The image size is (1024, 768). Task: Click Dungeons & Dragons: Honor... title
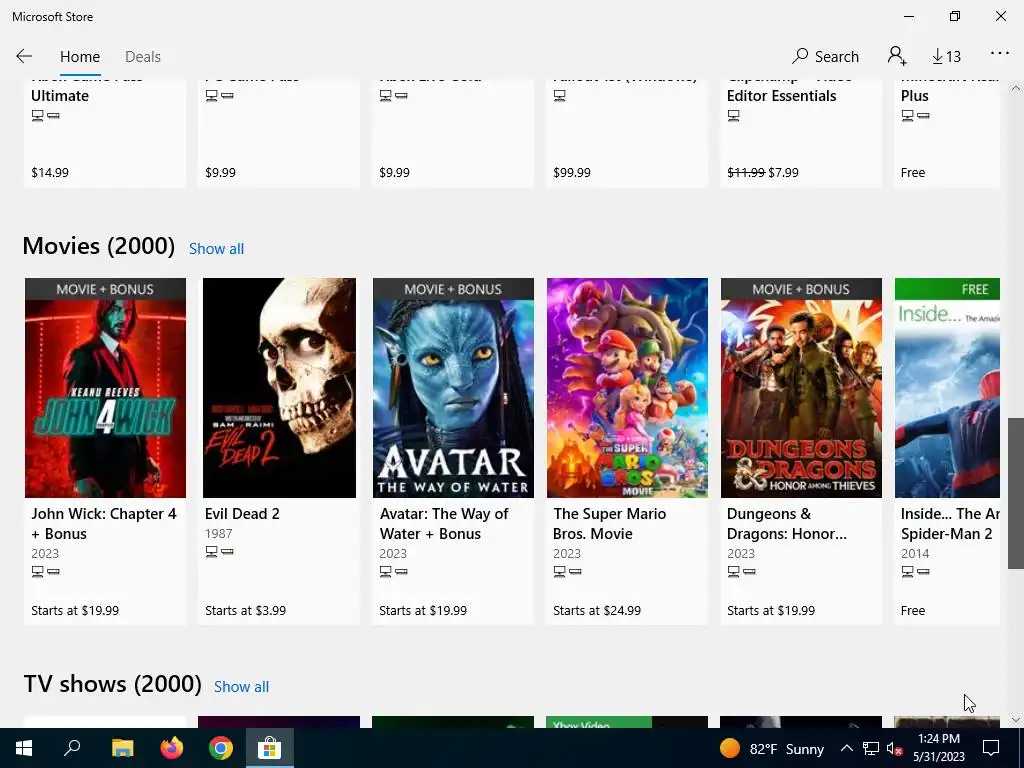(786, 524)
